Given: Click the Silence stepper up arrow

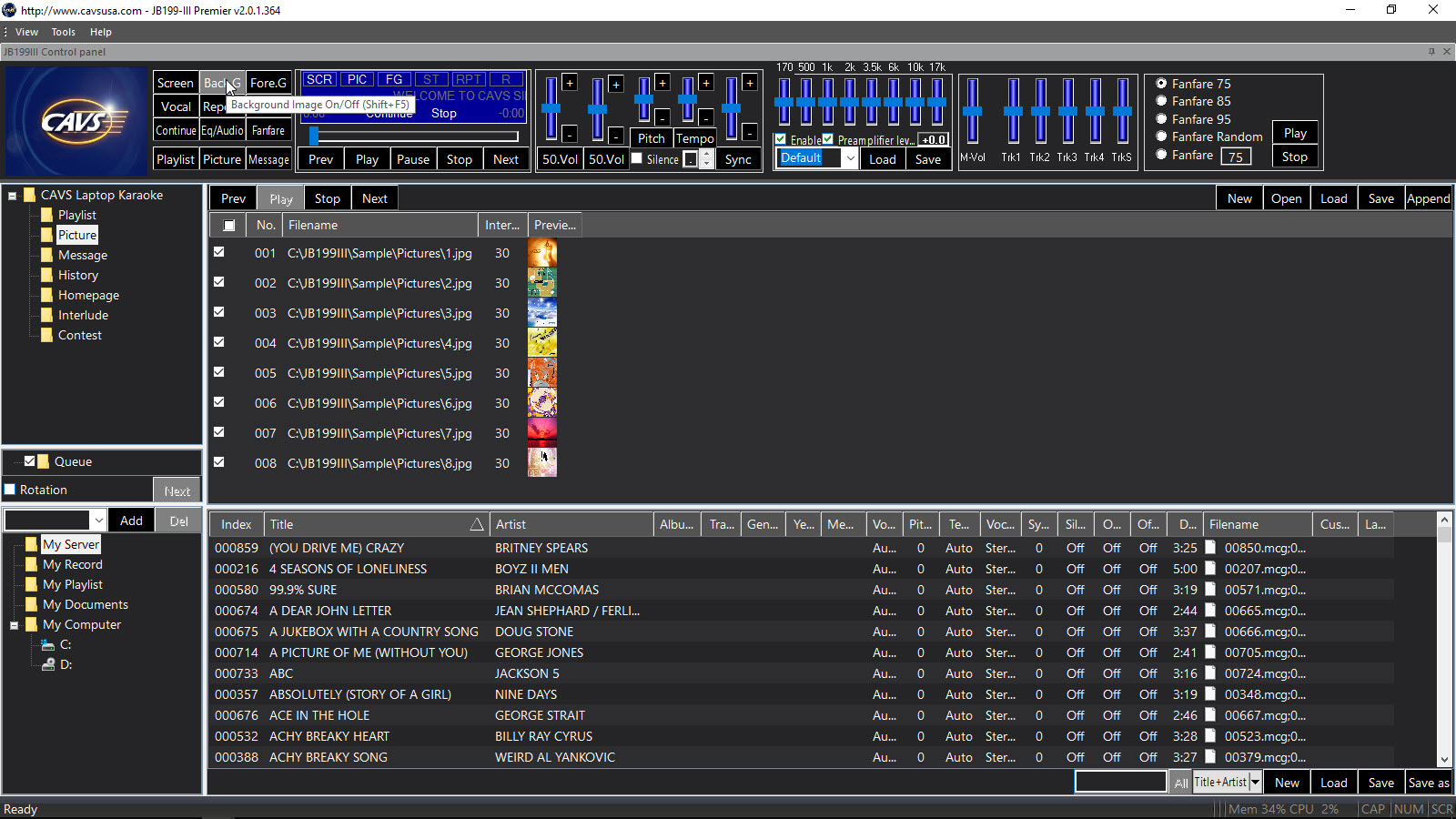Looking at the screenshot, I should click(707, 154).
